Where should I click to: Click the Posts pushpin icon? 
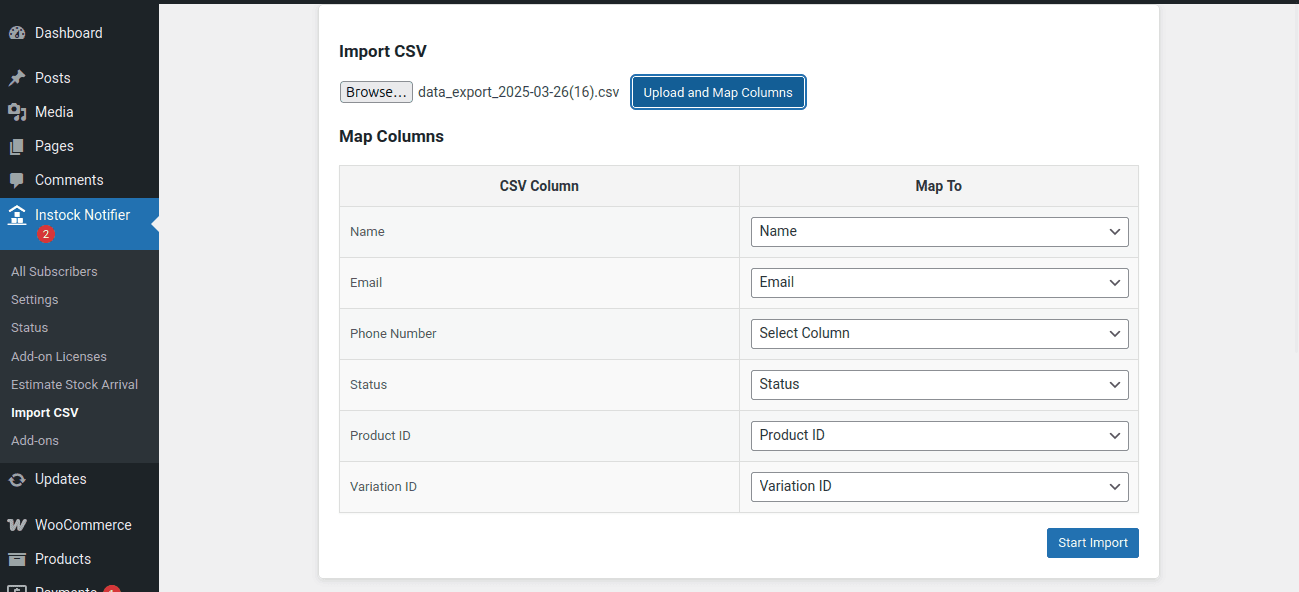[x=17, y=78]
